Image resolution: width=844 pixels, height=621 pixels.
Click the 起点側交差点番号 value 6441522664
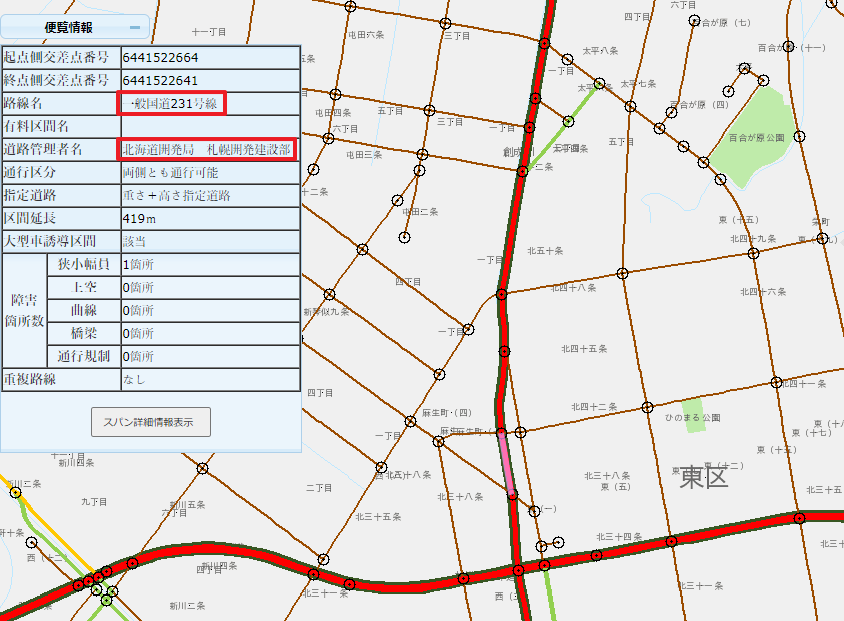[210, 57]
